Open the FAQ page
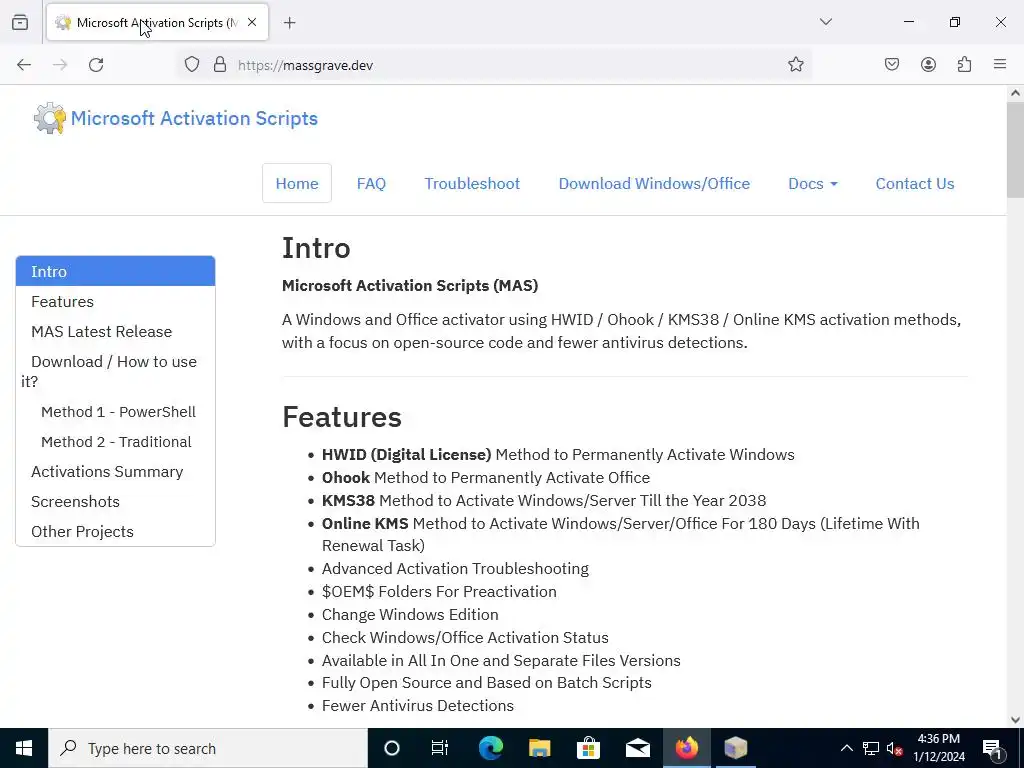This screenshot has width=1024, height=768. [371, 184]
